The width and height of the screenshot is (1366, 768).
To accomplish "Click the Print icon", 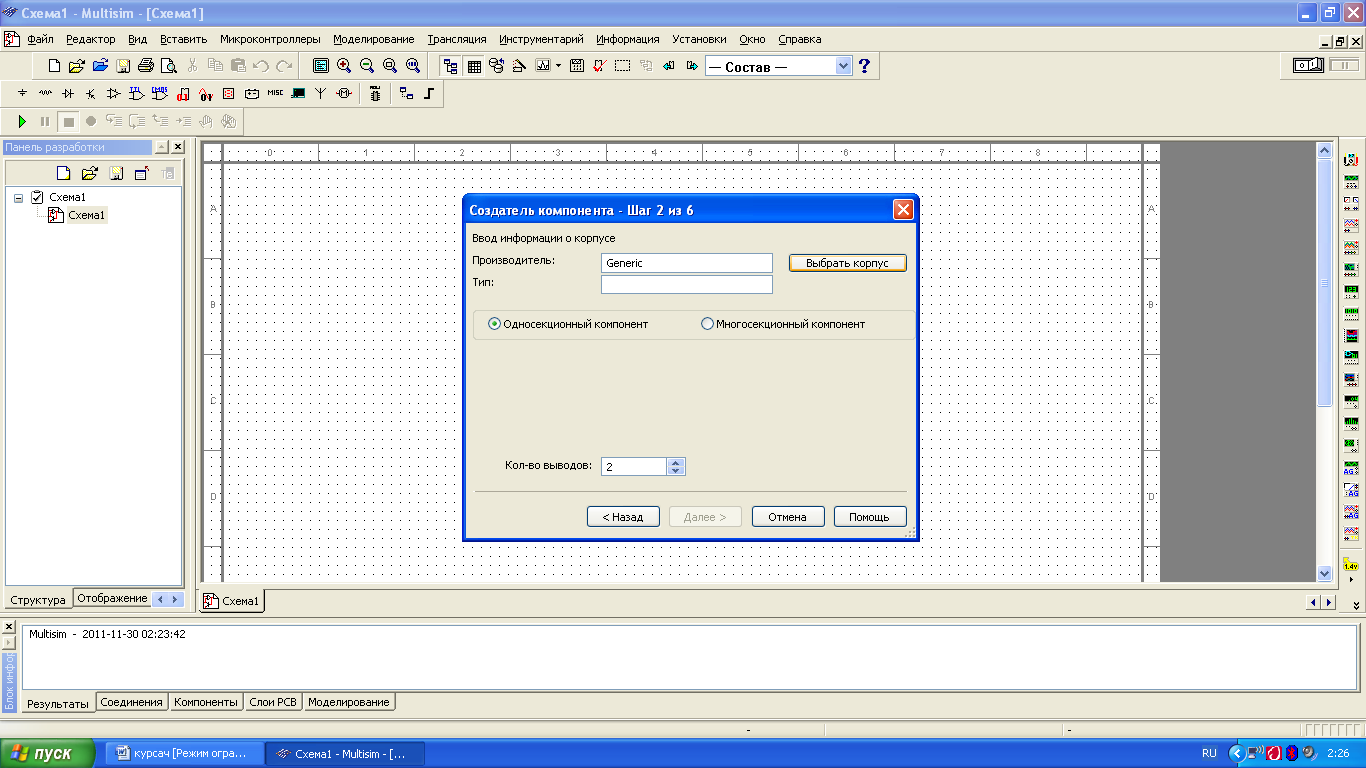I will [x=146, y=66].
